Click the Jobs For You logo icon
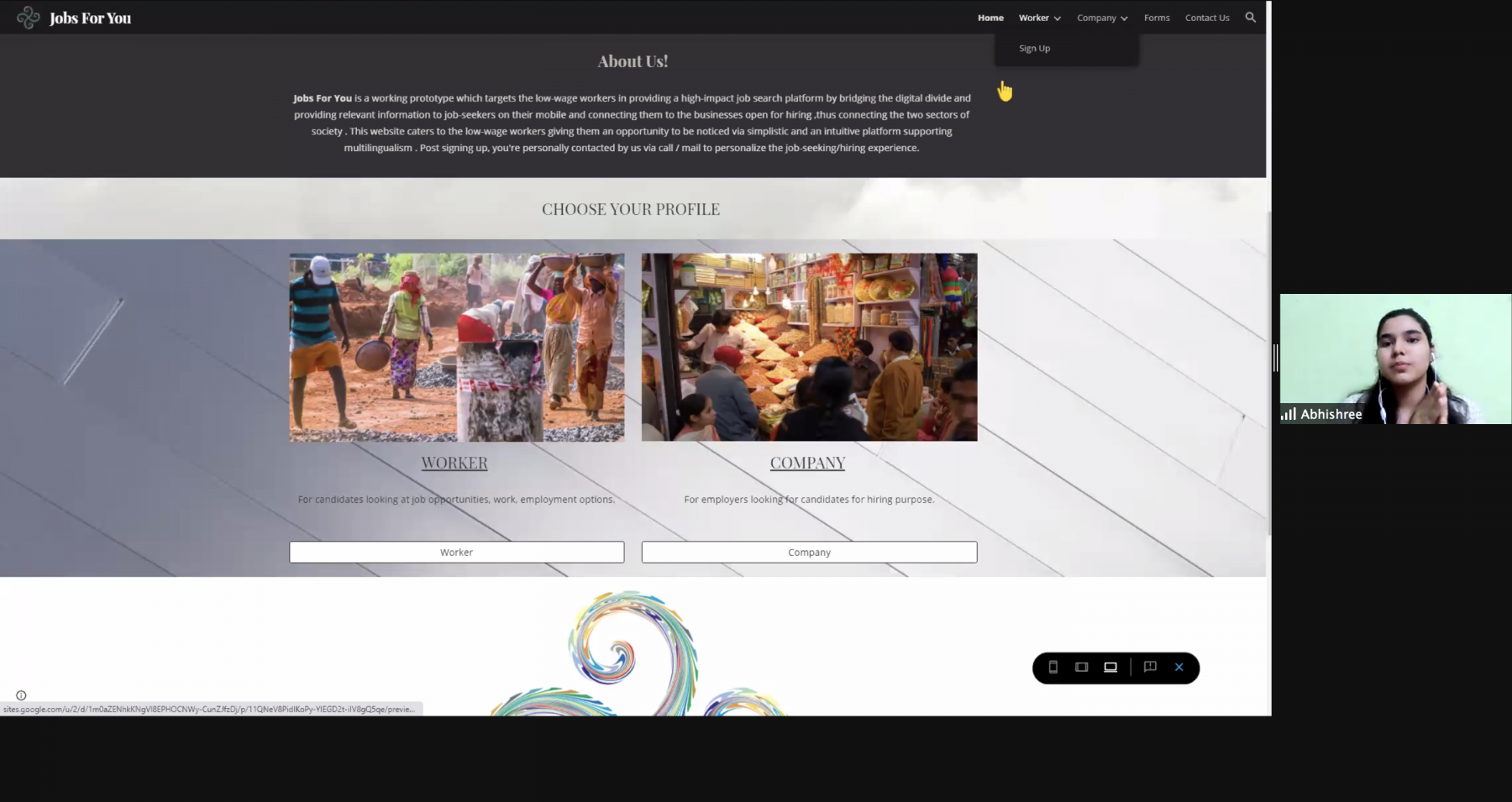Image resolution: width=1512 pixels, height=802 pixels. 28,18
